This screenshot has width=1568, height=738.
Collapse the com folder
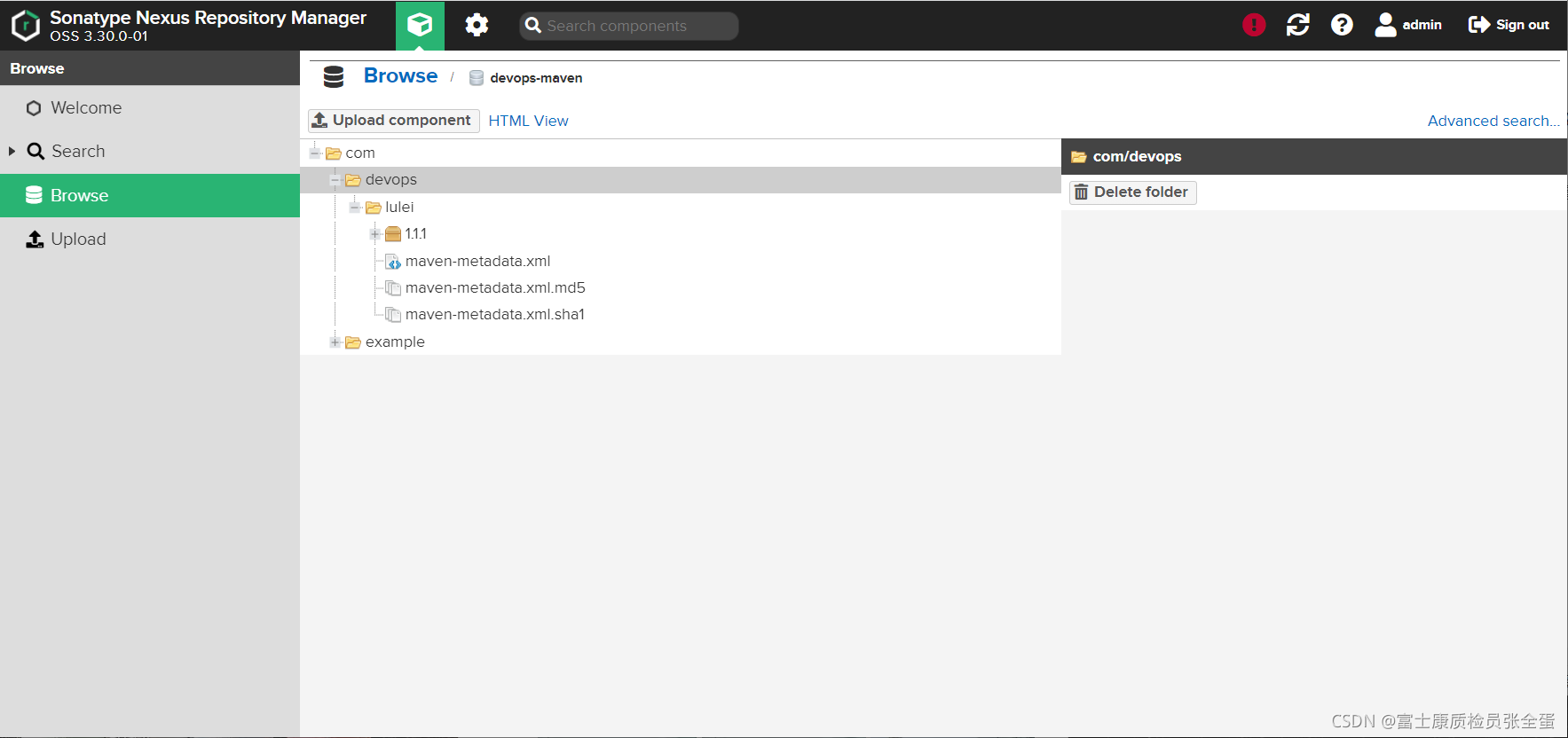(315, 153)
